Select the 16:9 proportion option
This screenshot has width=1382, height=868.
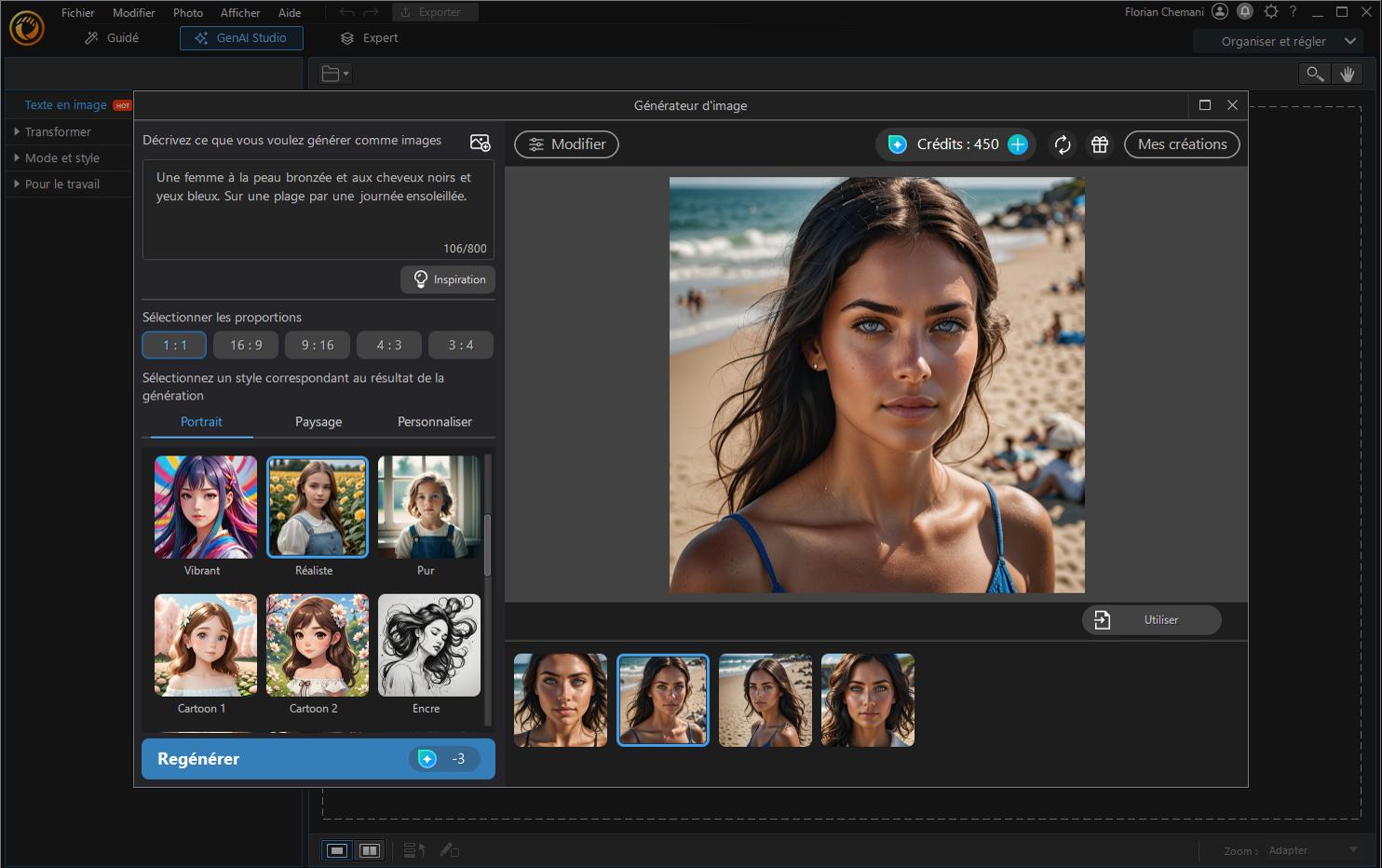(x=246, y=346)
